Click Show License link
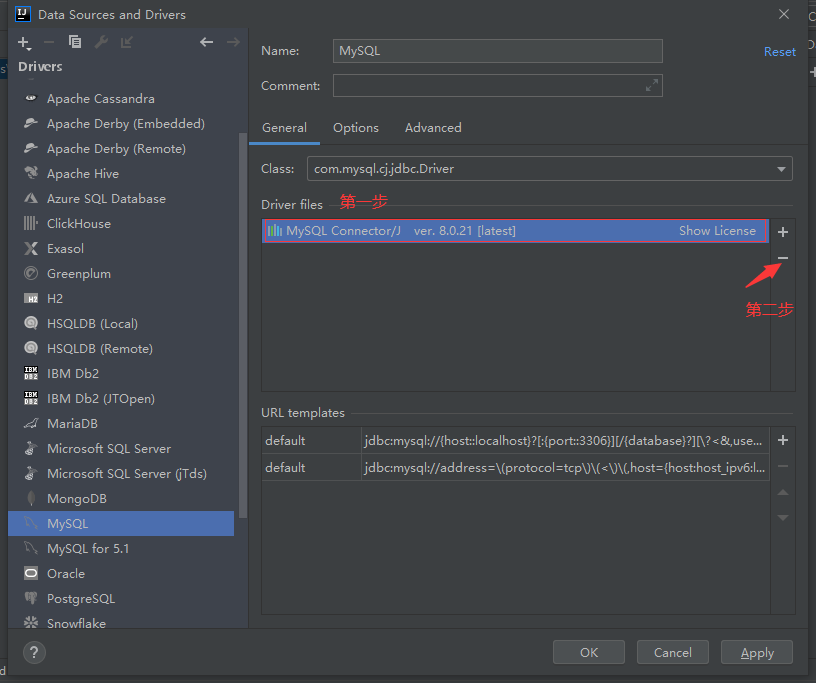The height and width of the screenshot is (683, 816). pos(717,231)
